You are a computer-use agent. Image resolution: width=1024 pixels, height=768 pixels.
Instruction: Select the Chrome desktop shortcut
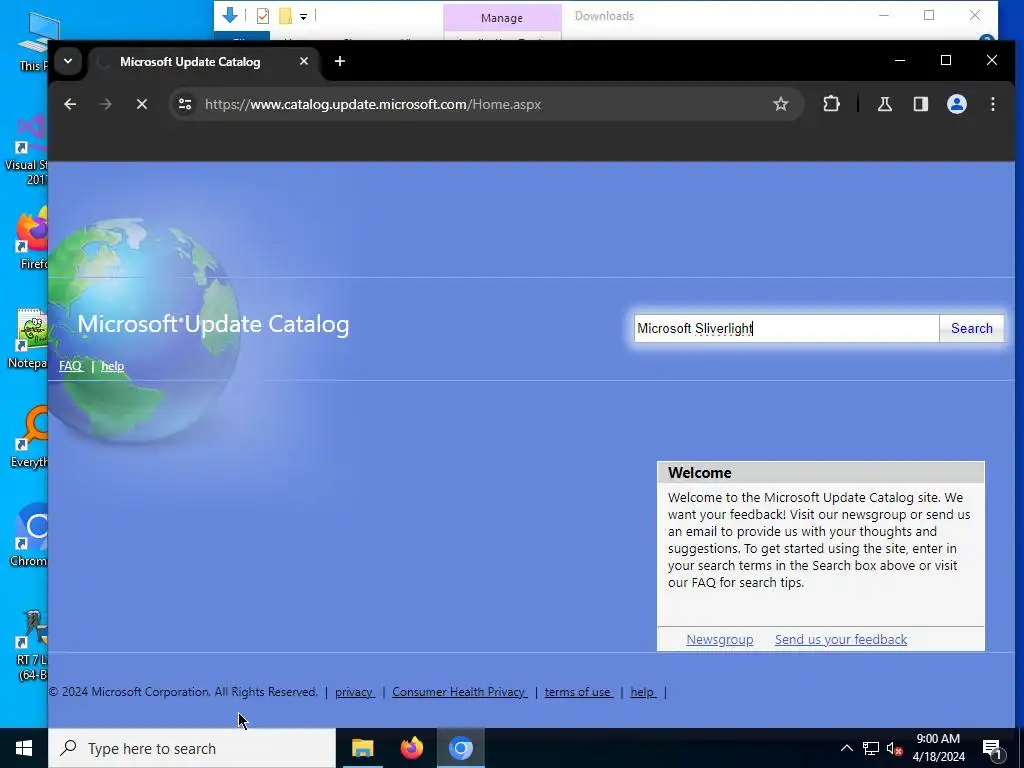[x=29, y=536]
